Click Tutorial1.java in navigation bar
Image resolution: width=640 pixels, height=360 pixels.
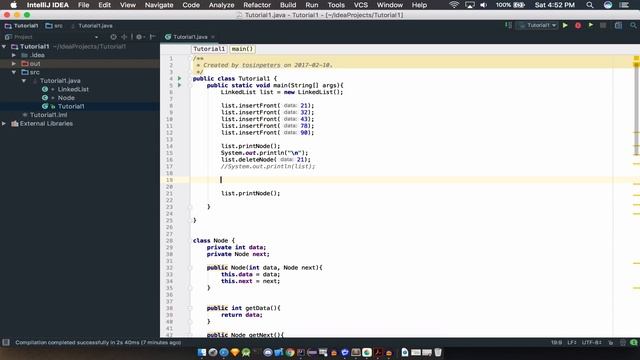click(92, 26)
